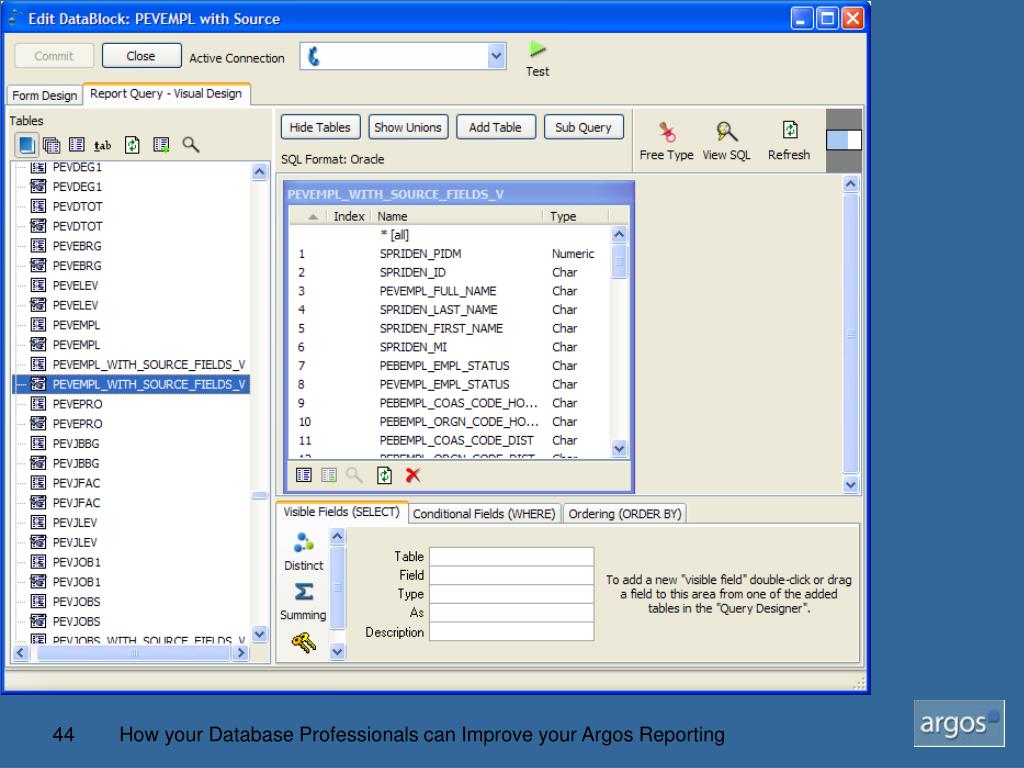Select the first PEVJFAC tree item
Image resolution: width=1024 pixels, height=768 pixels.
(76, 483)
